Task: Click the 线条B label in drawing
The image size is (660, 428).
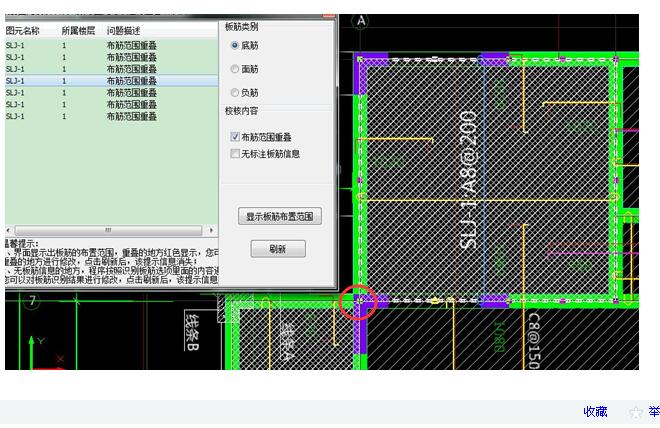Action: coord(192,331)
